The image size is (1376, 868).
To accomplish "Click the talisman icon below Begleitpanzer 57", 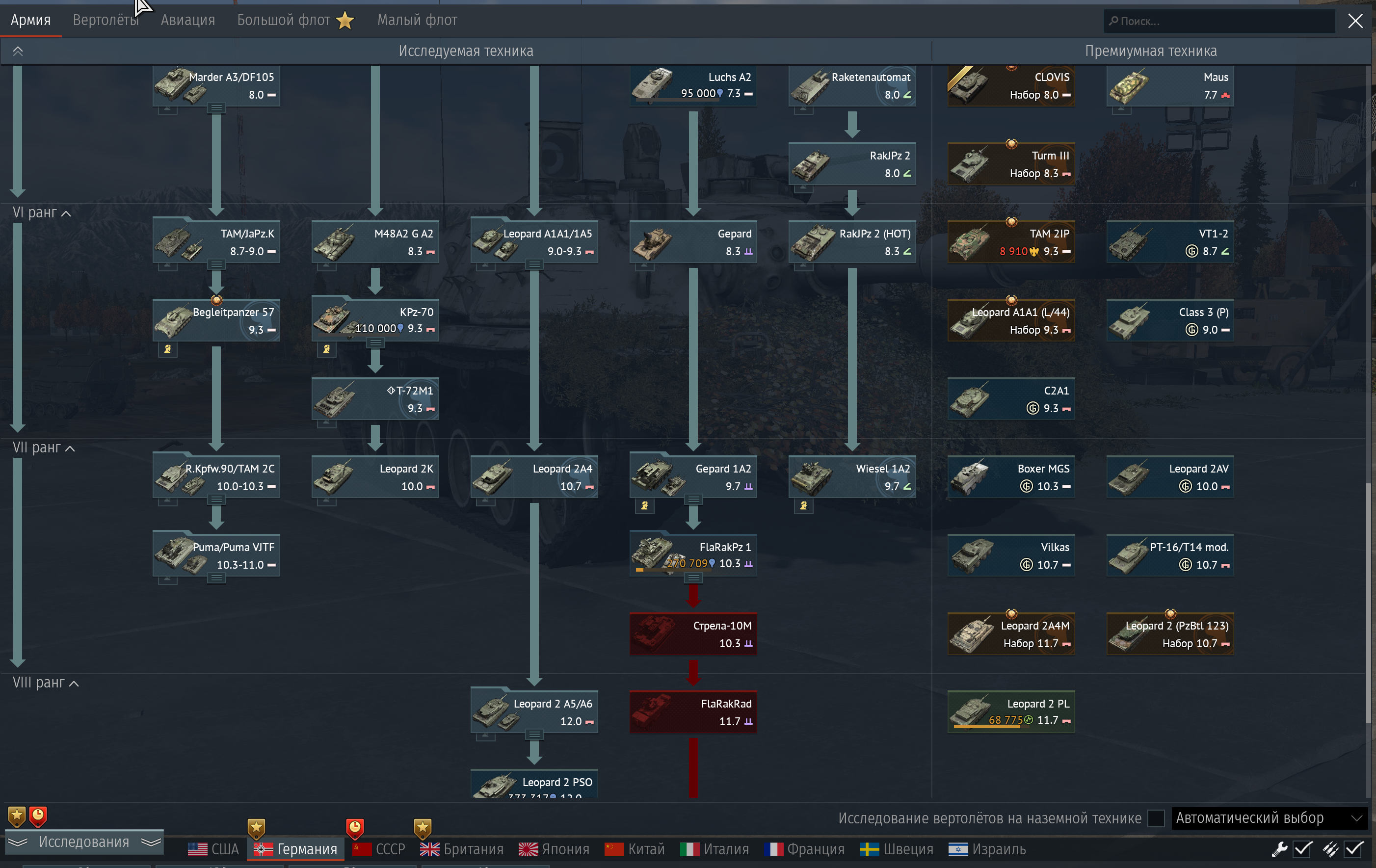I will (167, 348).
